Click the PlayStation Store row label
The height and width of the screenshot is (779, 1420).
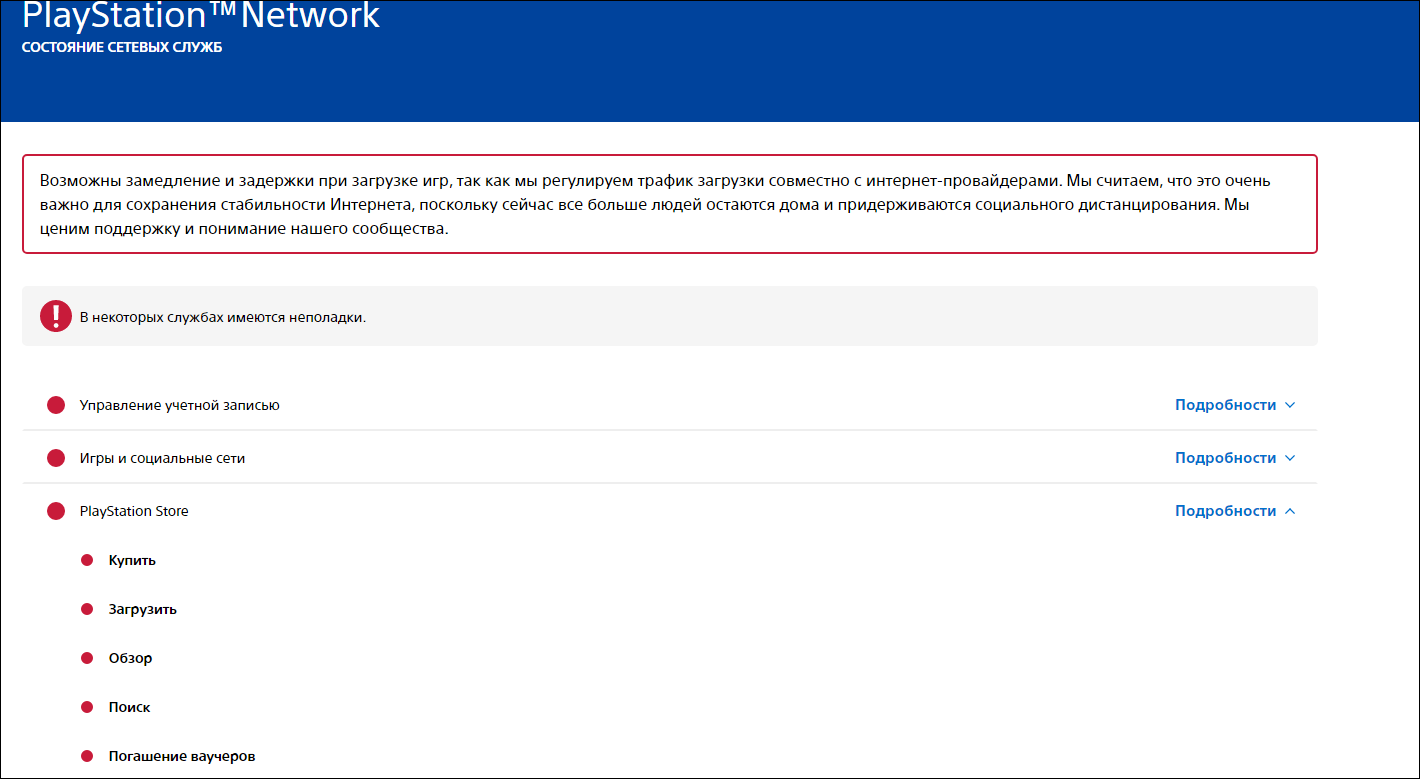pyautogui.click(x=134, y=511)
